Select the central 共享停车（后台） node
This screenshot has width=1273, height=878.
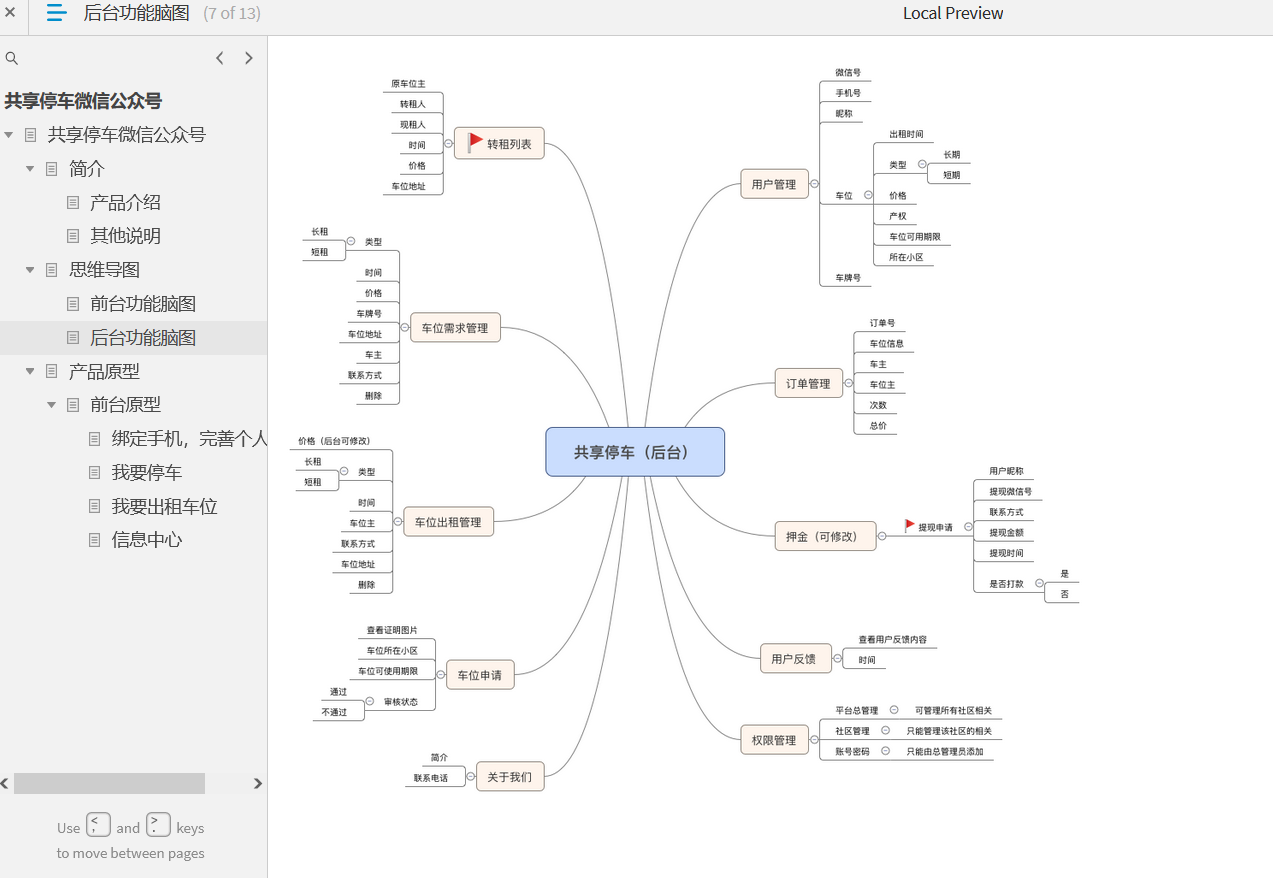(635, 452)
